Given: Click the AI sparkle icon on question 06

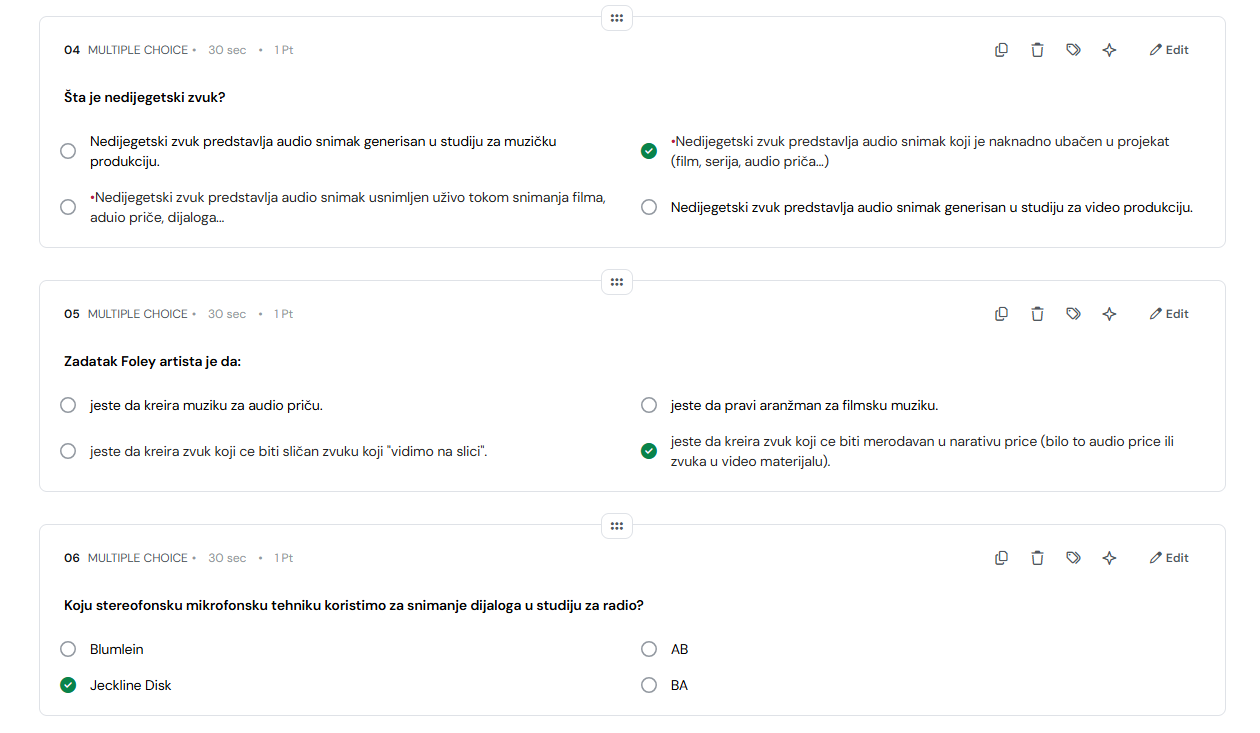Looking at the screenshot, I should 1109,558.
